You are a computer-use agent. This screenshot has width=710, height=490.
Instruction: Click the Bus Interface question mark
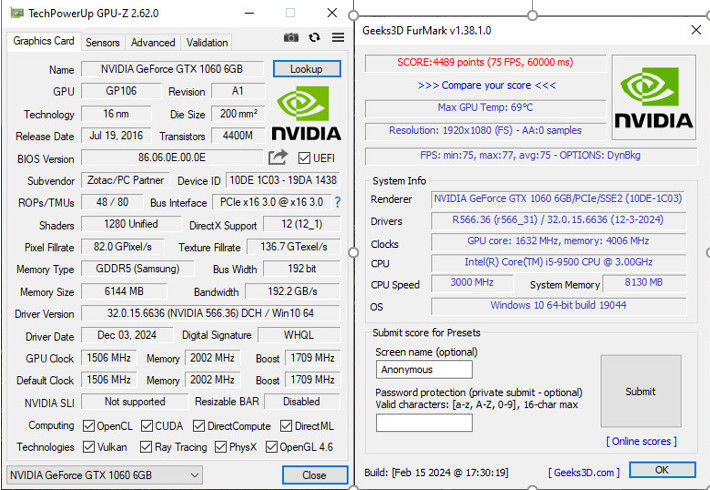coord(337,202)
